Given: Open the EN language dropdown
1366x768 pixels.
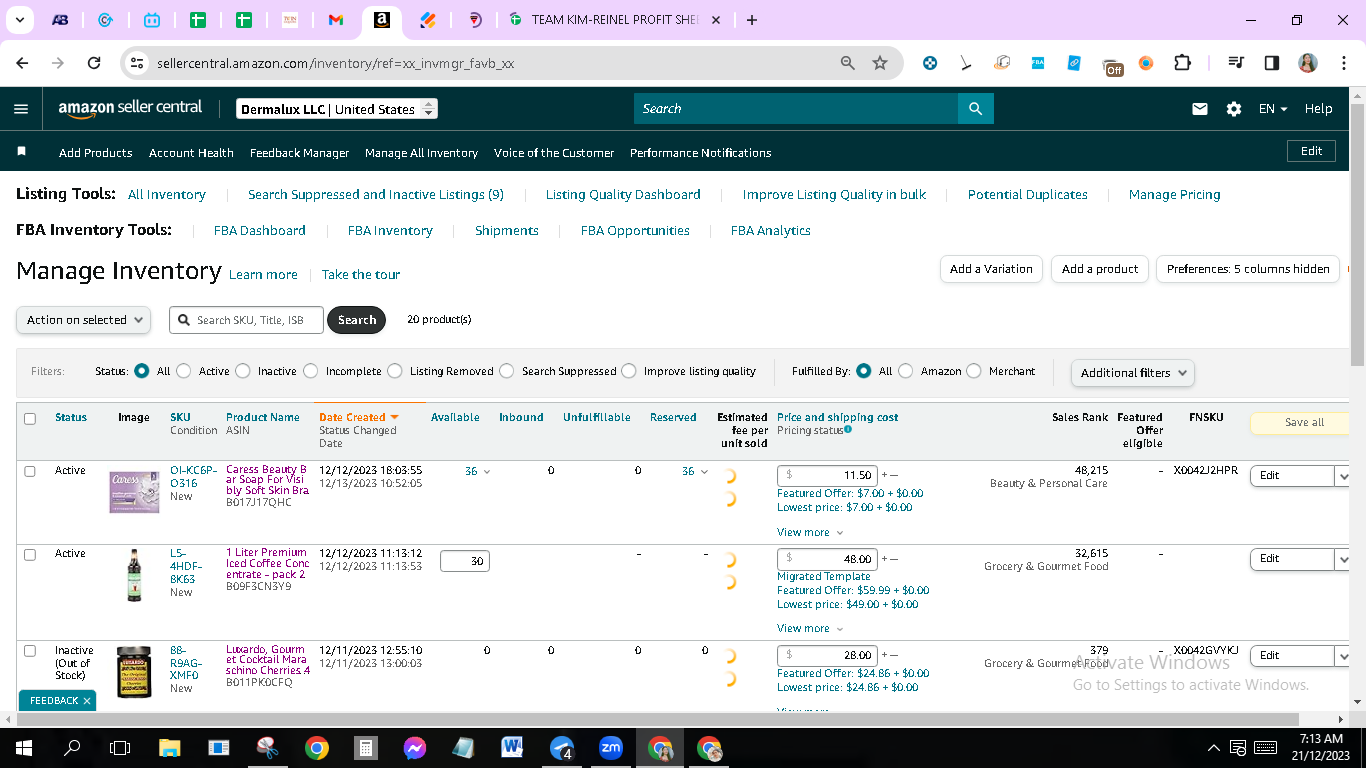Looking at the screenshot, I should [x=1273, y=109].
